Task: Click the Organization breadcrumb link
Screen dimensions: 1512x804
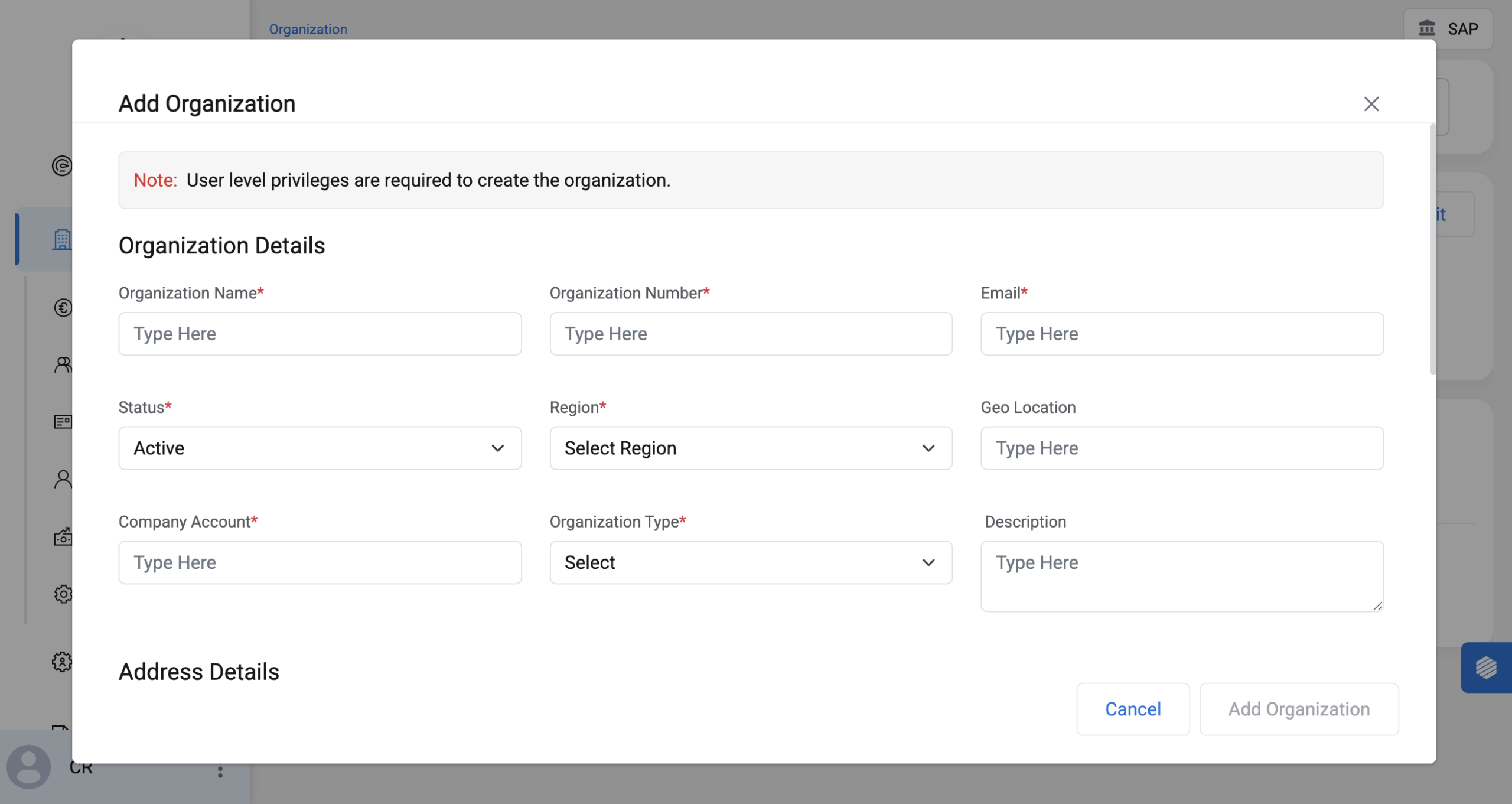Action: (x=308, y=29)
